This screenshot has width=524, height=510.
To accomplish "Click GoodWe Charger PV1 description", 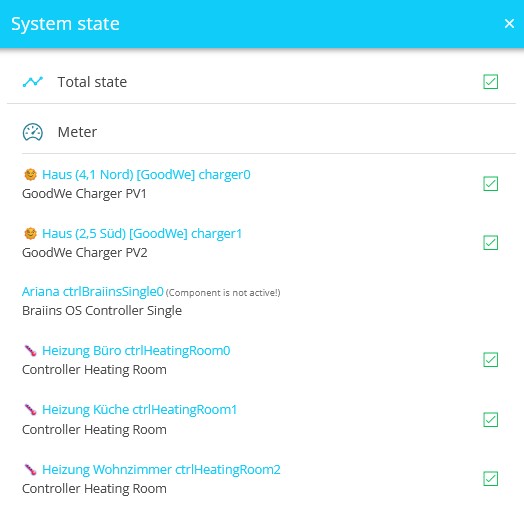I will pyautogui.click(x=84, y=194).
